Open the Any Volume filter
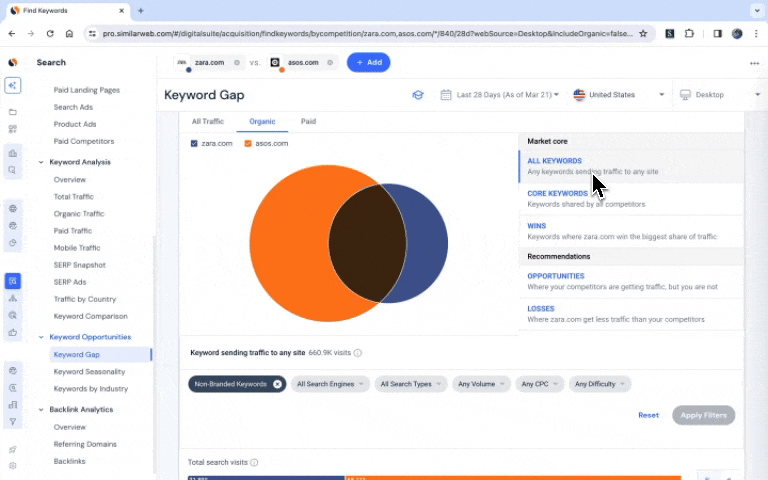The image size is (768, 480). tap(481, 384)
